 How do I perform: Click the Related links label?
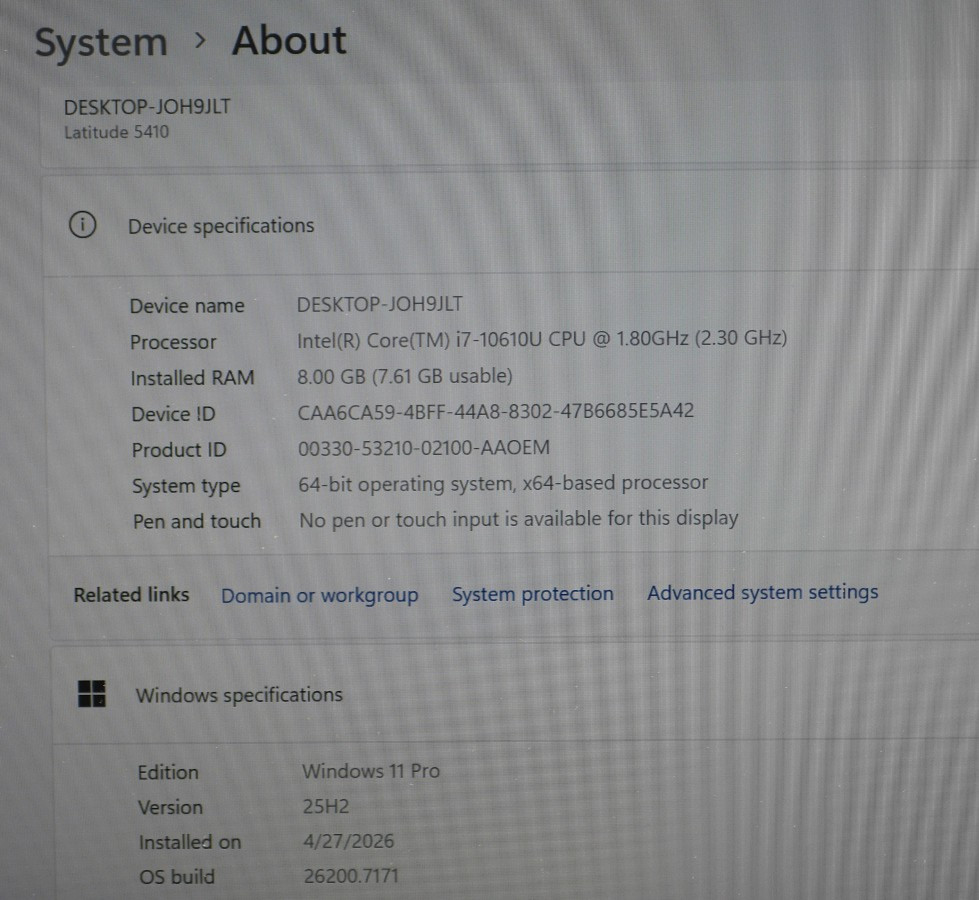pyautogui.click(x=131, y=595)
